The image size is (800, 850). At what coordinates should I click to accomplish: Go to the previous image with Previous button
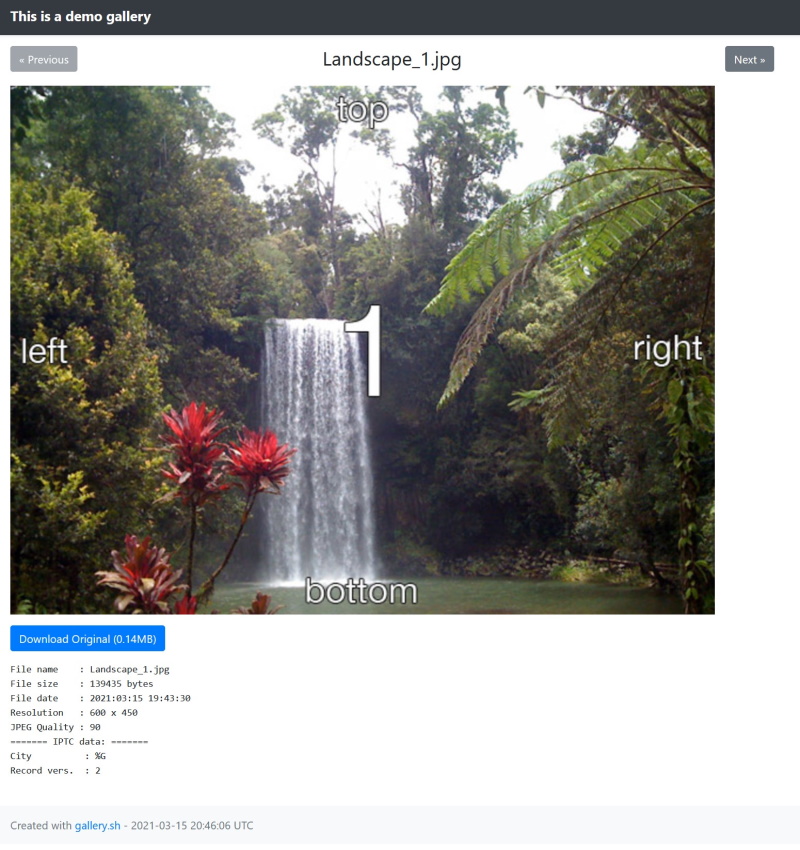43,59
